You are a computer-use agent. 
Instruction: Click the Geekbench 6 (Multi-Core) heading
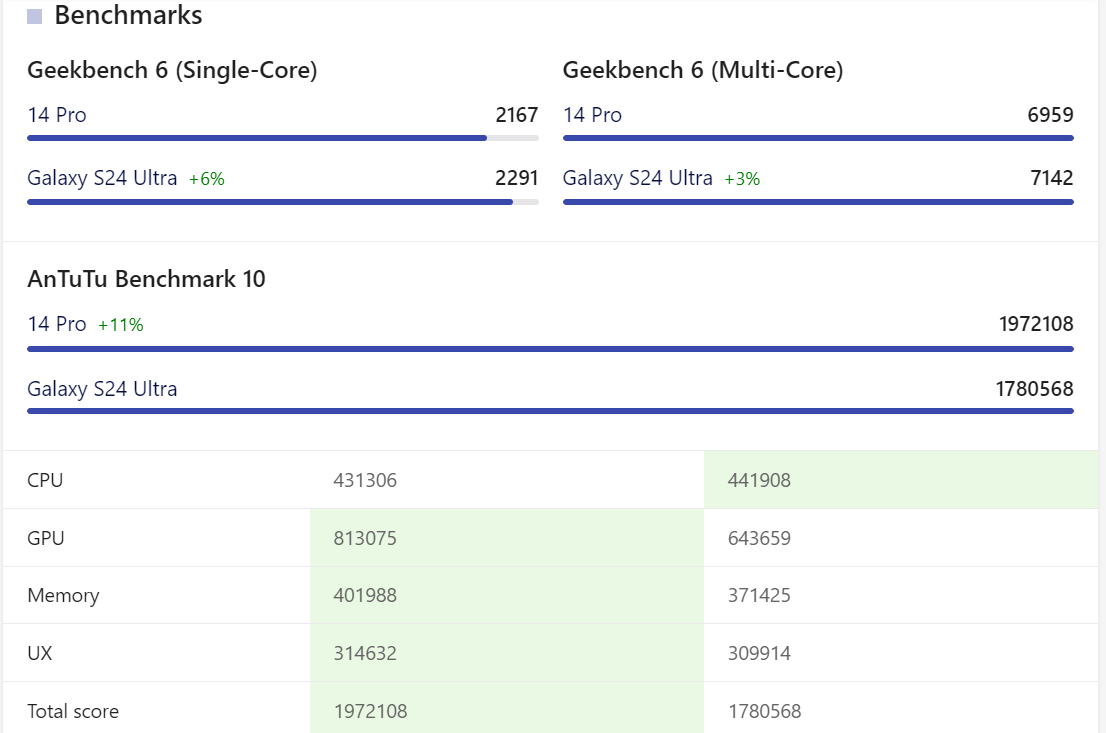coord(703,70)
